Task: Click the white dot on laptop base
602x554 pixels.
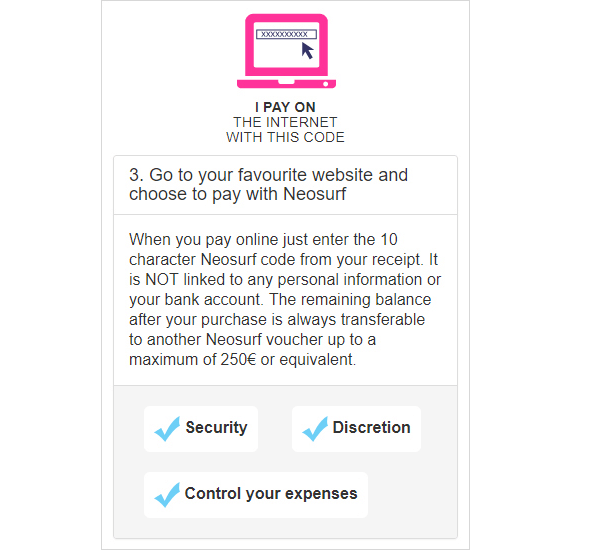Action: [326, 84]
